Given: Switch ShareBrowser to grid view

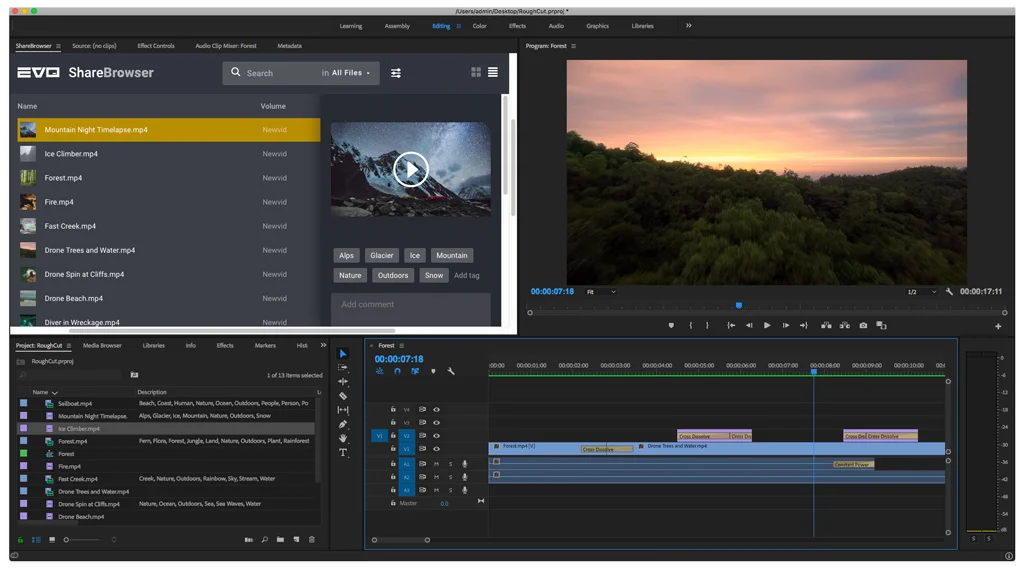Looking at the screenshot, I should pos(476,72).
